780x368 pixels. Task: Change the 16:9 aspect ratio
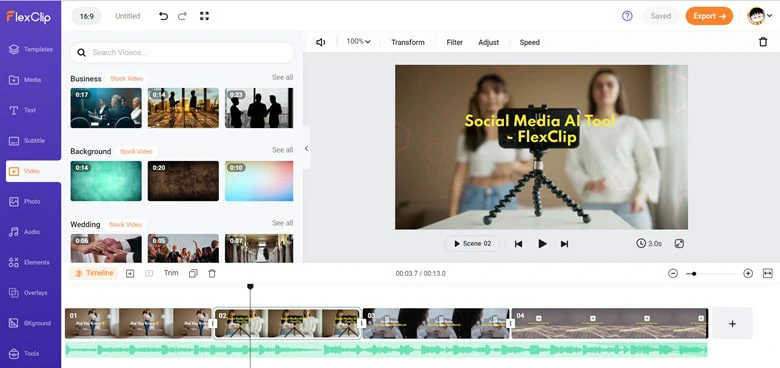pyautogui.click(x=87, y=16)
